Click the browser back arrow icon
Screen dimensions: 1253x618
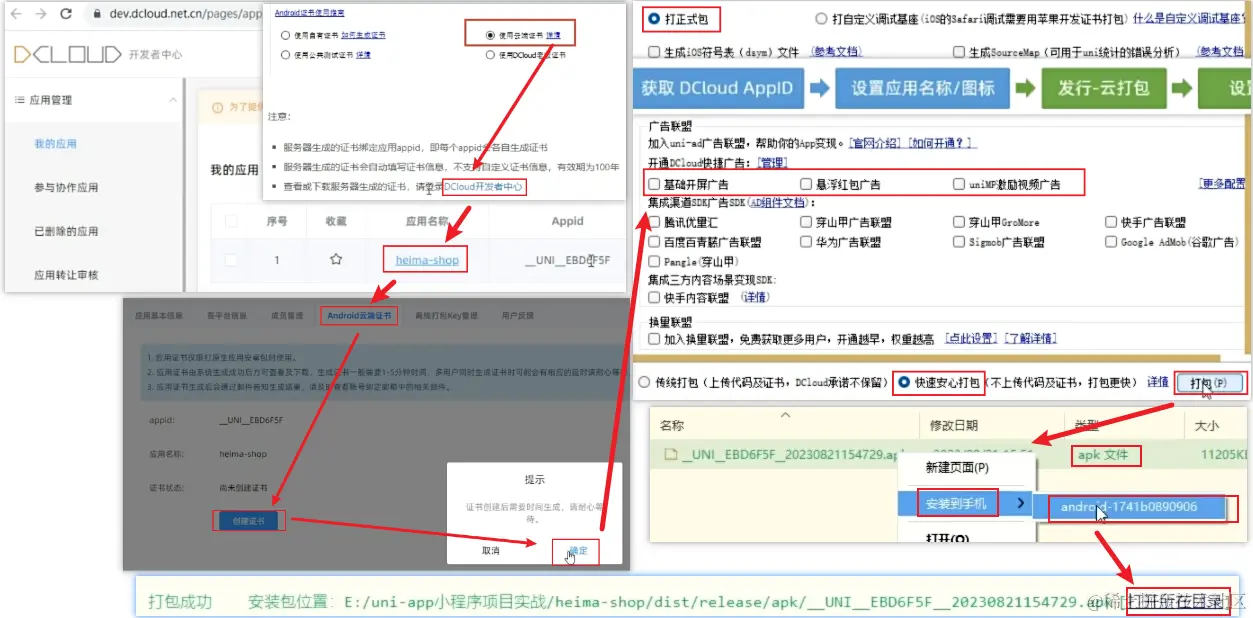tap(15, 14)
